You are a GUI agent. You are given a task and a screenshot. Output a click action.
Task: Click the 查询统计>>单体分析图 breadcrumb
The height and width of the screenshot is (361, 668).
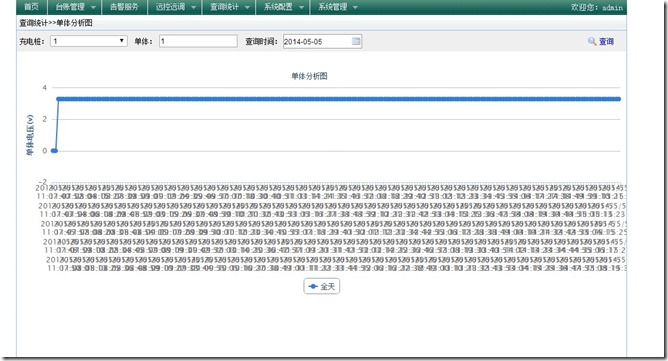click(x=55, y=23)
